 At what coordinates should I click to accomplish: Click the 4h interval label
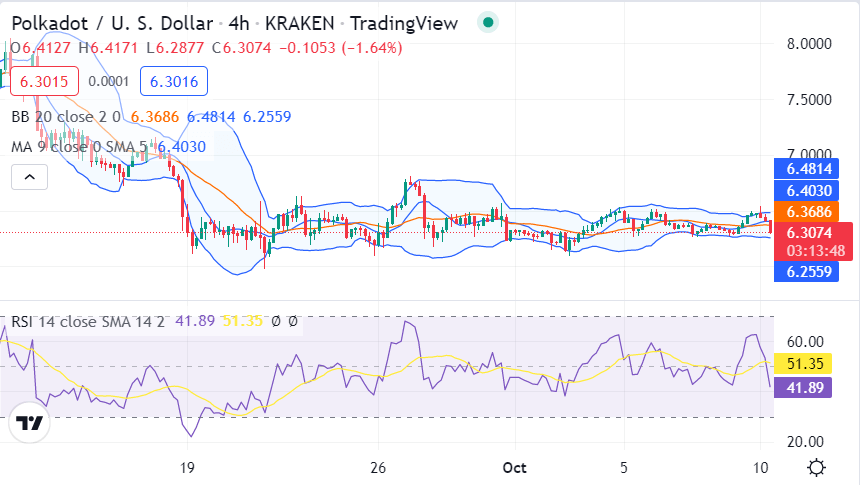239,23
